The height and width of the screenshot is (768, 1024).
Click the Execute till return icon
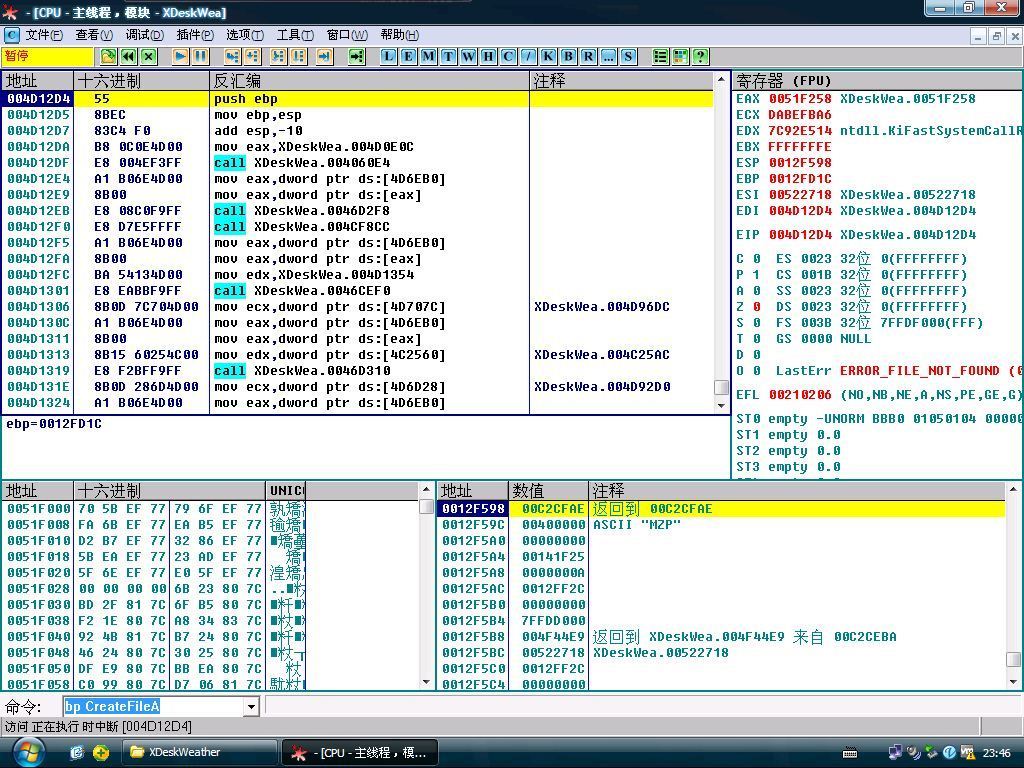click(x=323, y=57)
